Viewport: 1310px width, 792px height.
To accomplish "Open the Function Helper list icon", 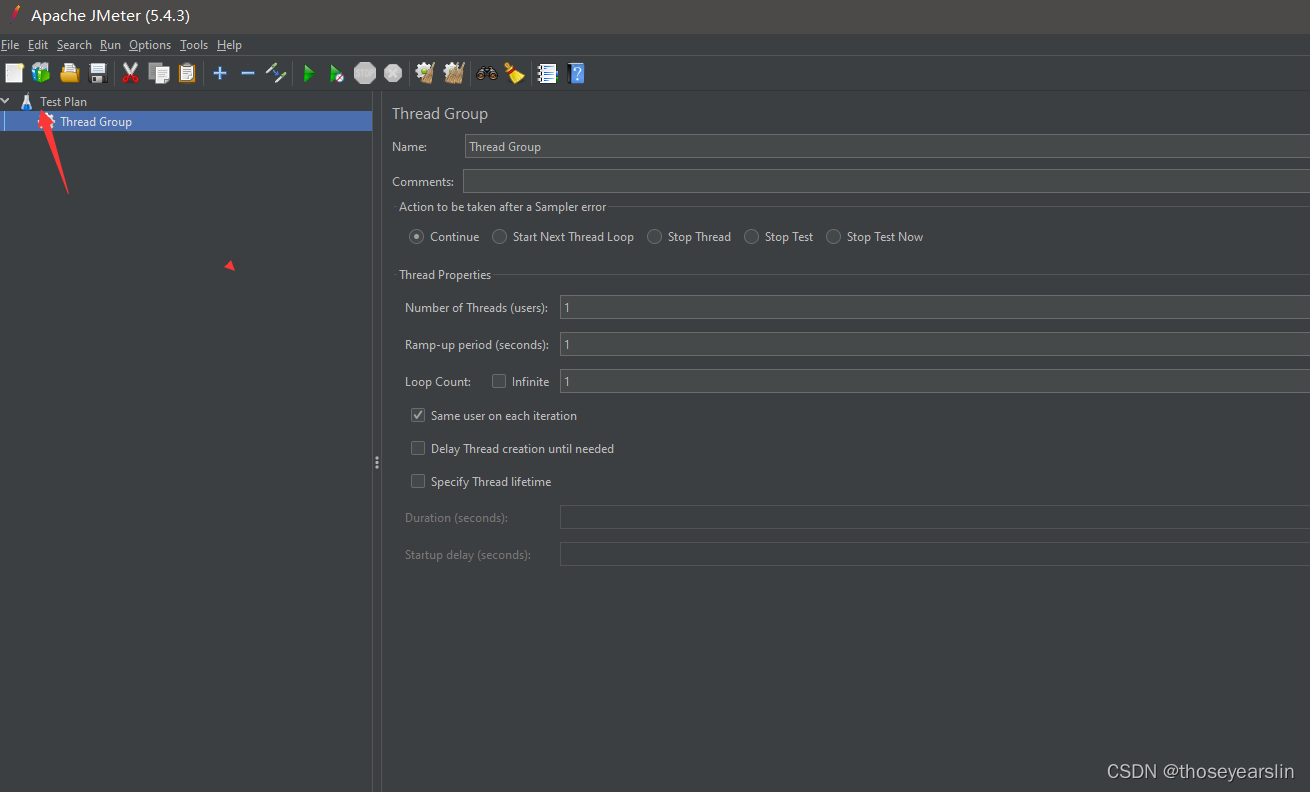I will click(547, 73).
